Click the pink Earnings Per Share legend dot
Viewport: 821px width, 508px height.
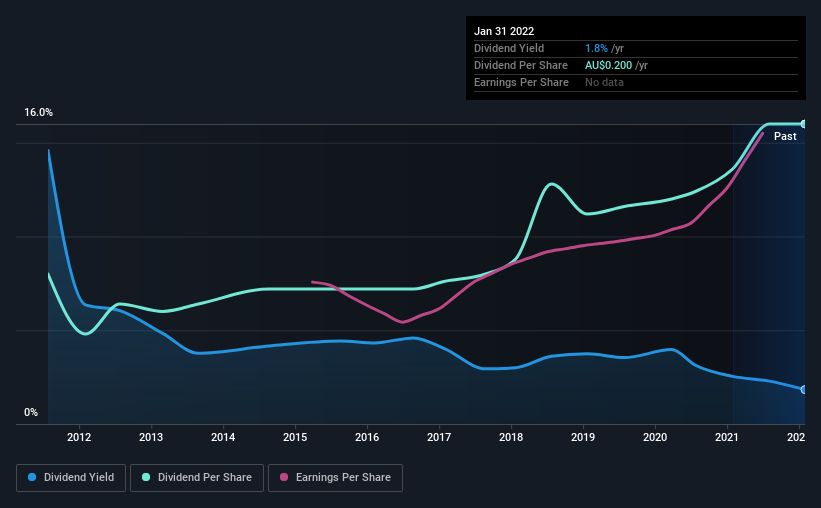[x=283, y=478]
